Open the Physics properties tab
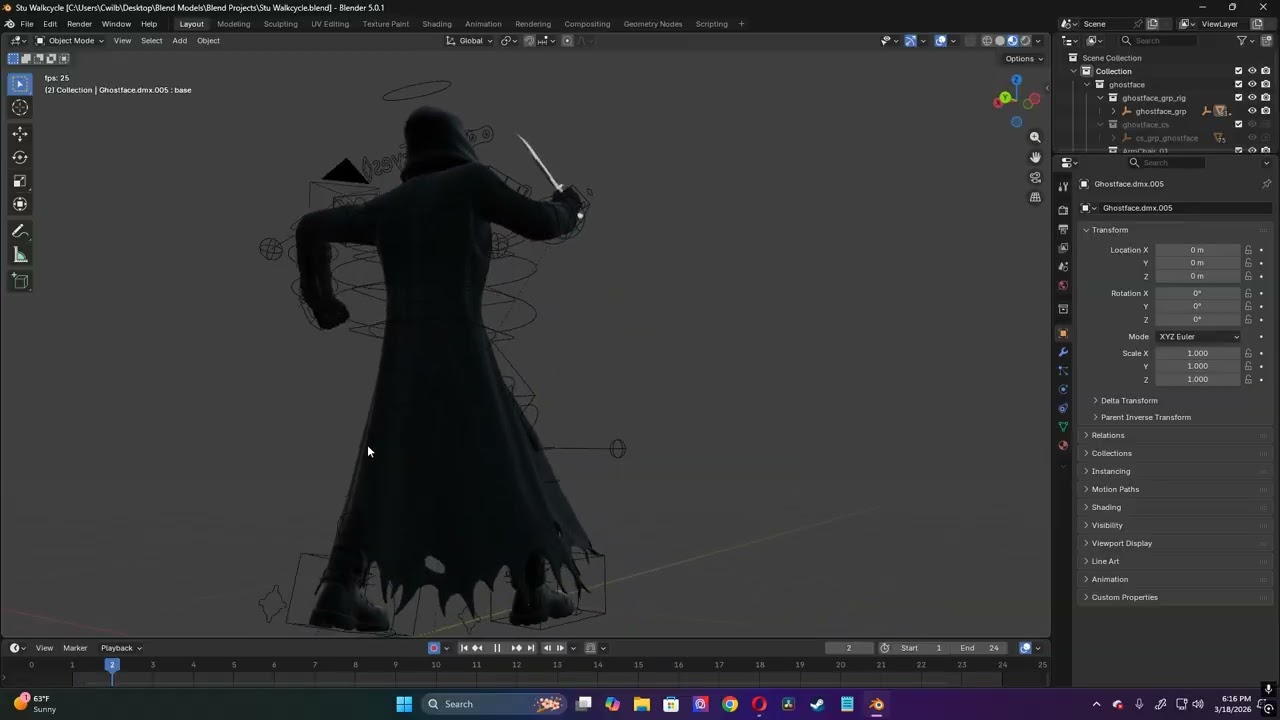 (x=1063, y=389)
